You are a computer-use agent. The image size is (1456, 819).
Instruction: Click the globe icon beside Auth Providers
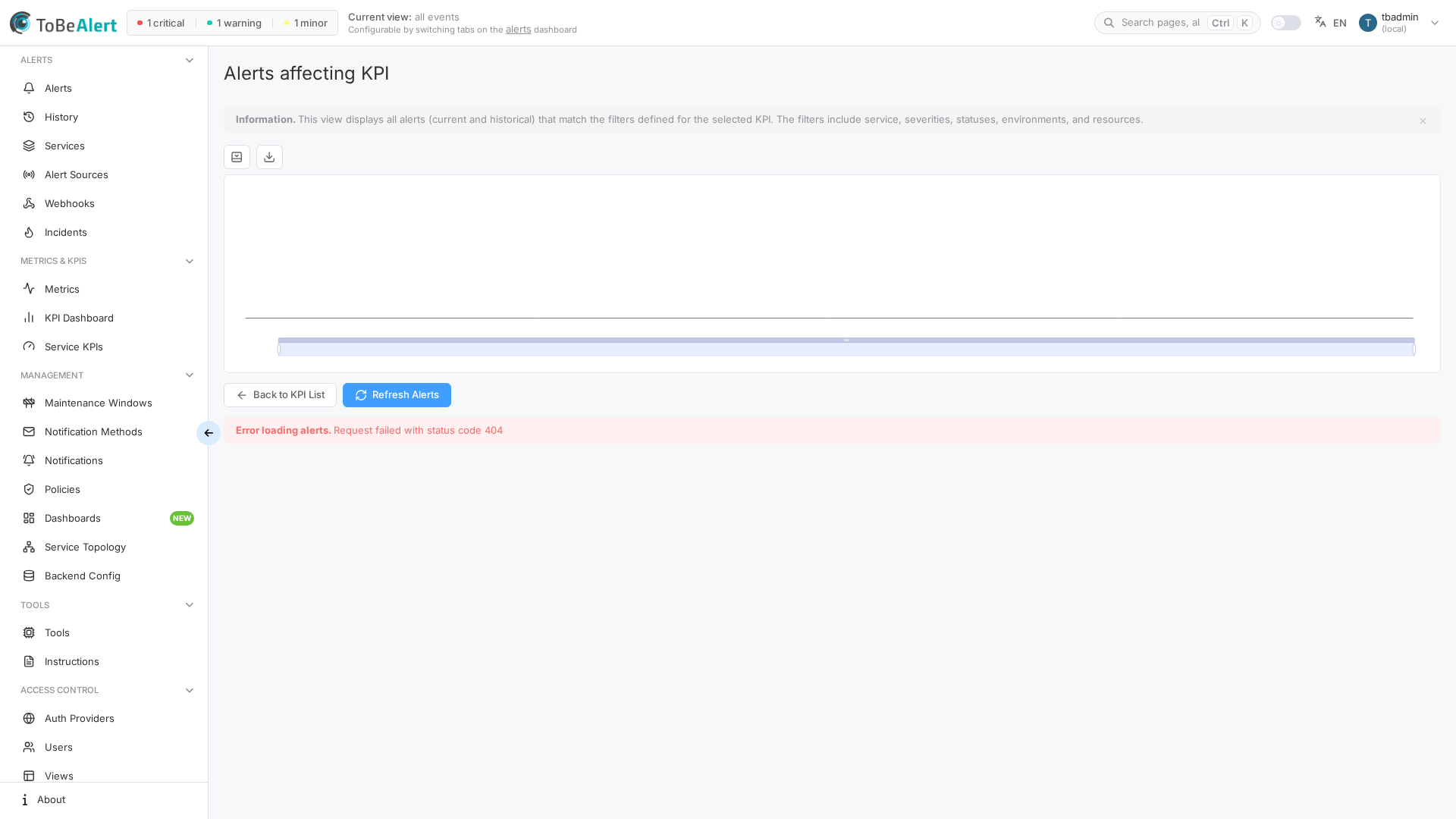point(29,718)
